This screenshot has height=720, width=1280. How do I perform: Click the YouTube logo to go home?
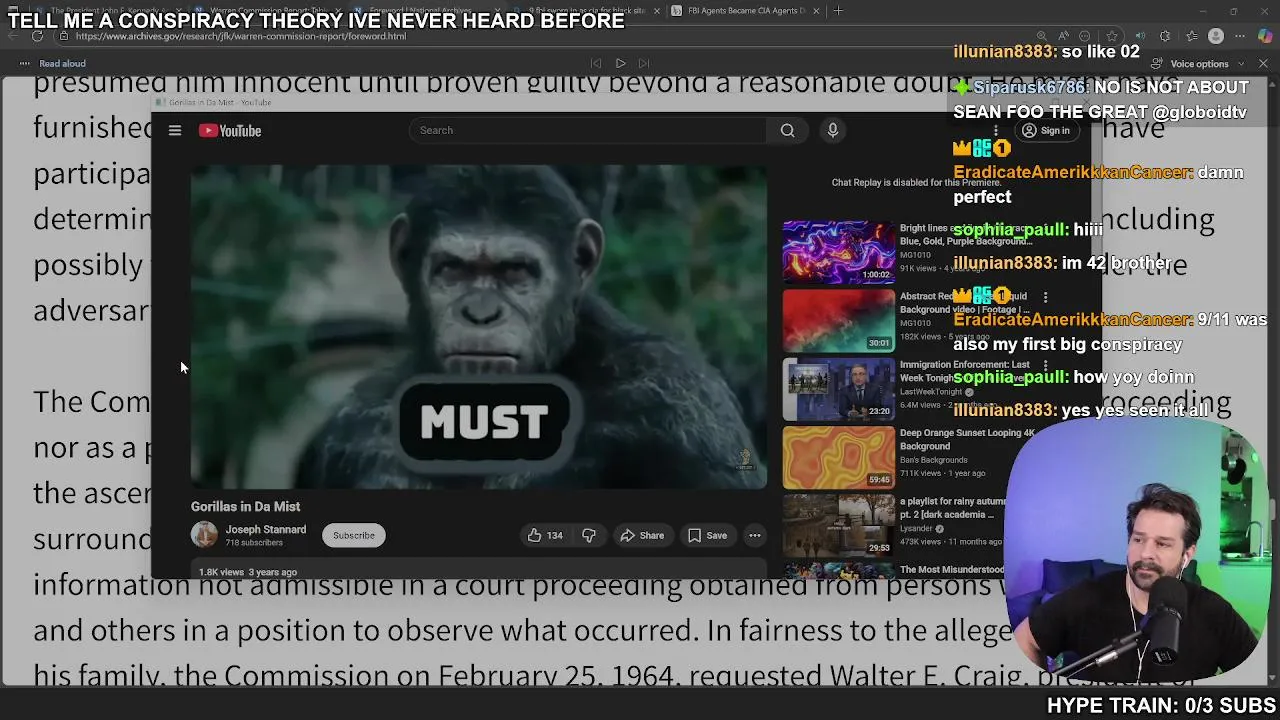(230, 130)
